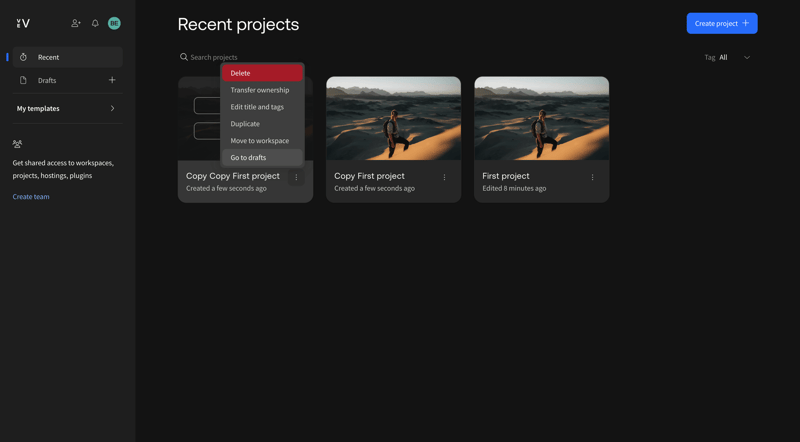Click the Create team link
The width and height of the screenshot is (800, 442).
[x=31, y=197]
